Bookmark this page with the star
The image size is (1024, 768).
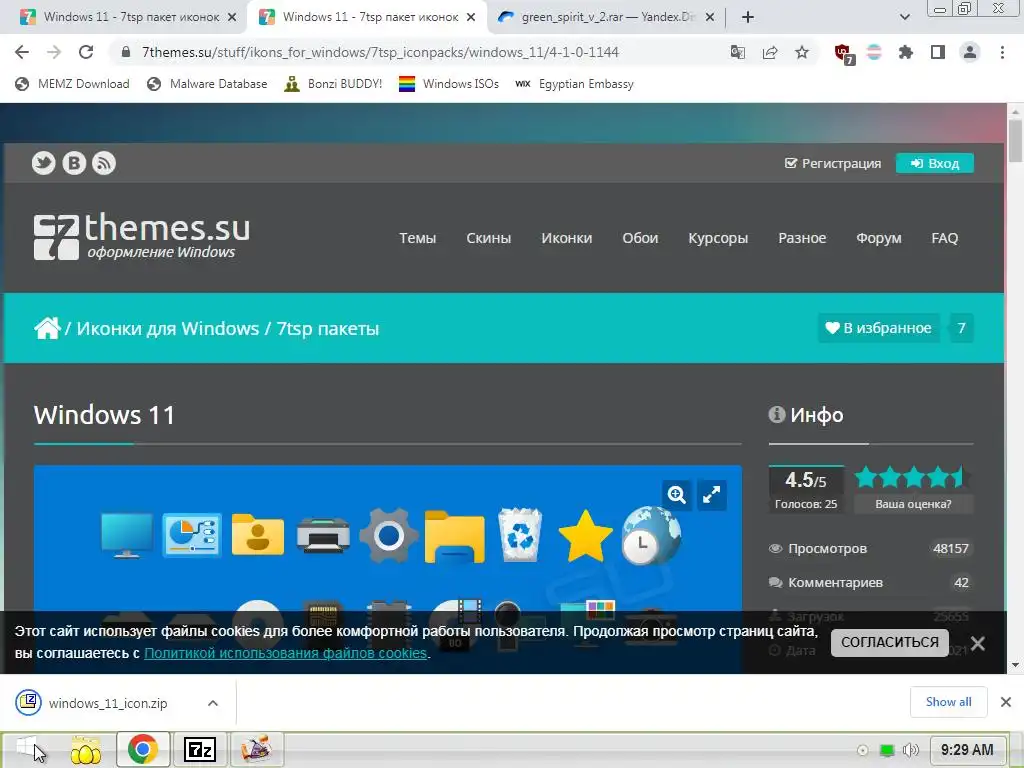(x=802, y=52)
